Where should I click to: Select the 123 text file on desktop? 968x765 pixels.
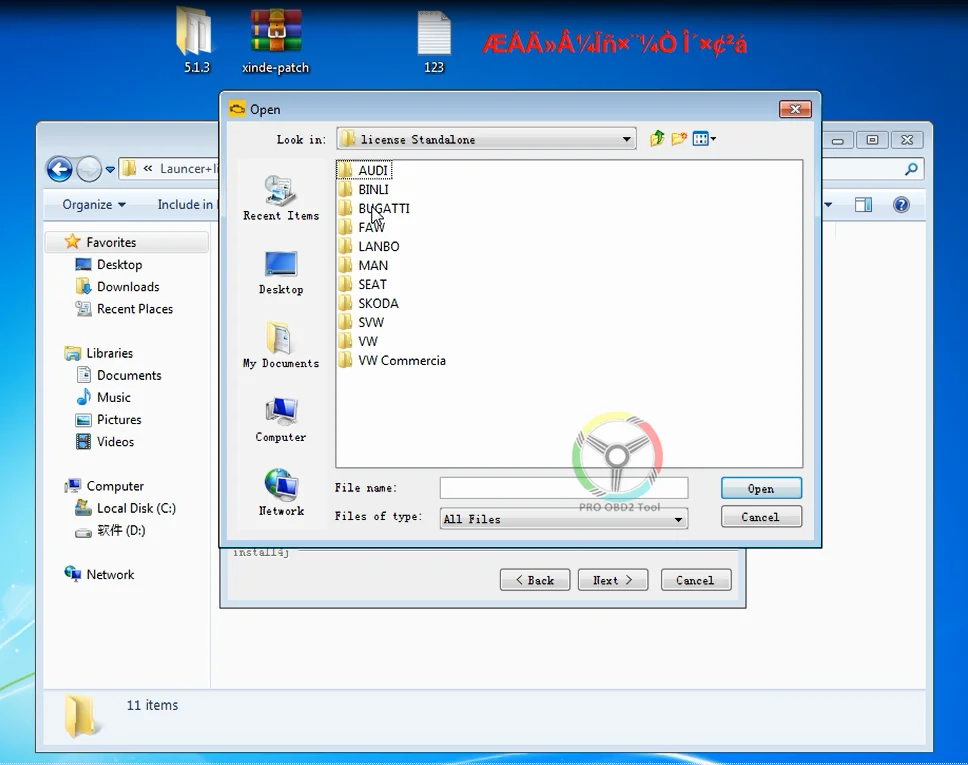tap(433, 41)
